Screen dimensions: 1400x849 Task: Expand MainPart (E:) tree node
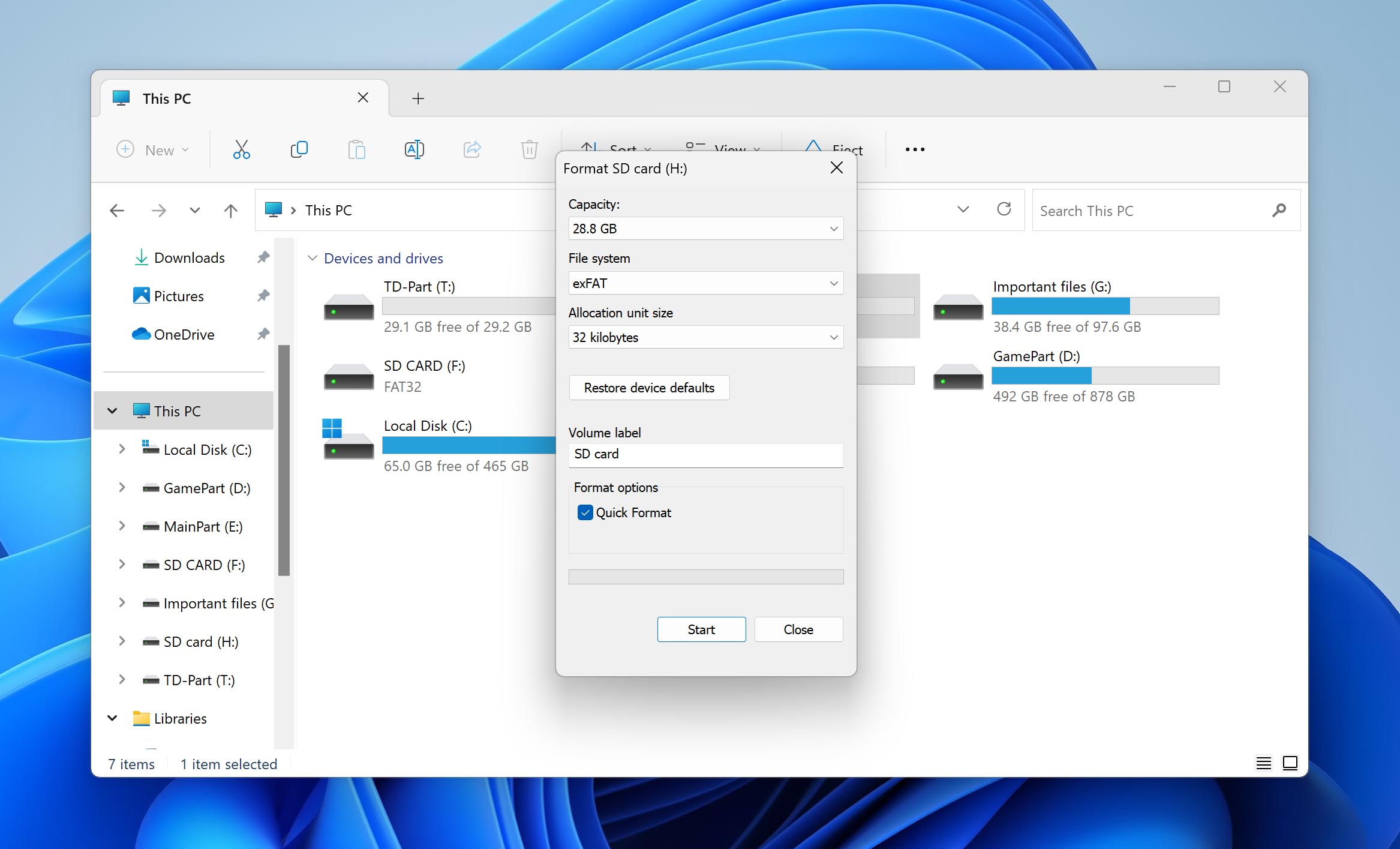pos(122,526)
